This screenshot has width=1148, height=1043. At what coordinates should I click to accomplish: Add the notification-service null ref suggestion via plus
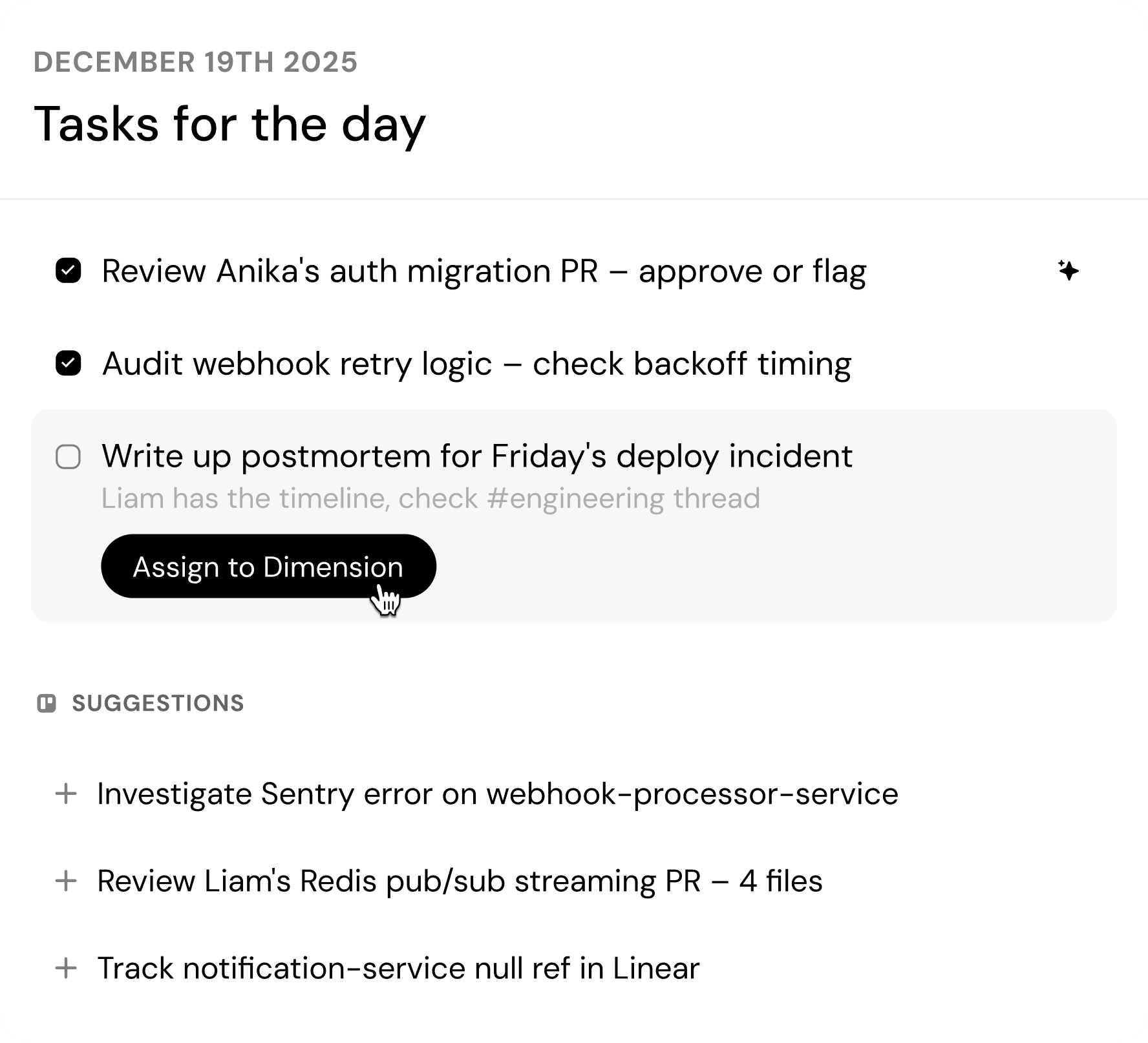point(67,968)
